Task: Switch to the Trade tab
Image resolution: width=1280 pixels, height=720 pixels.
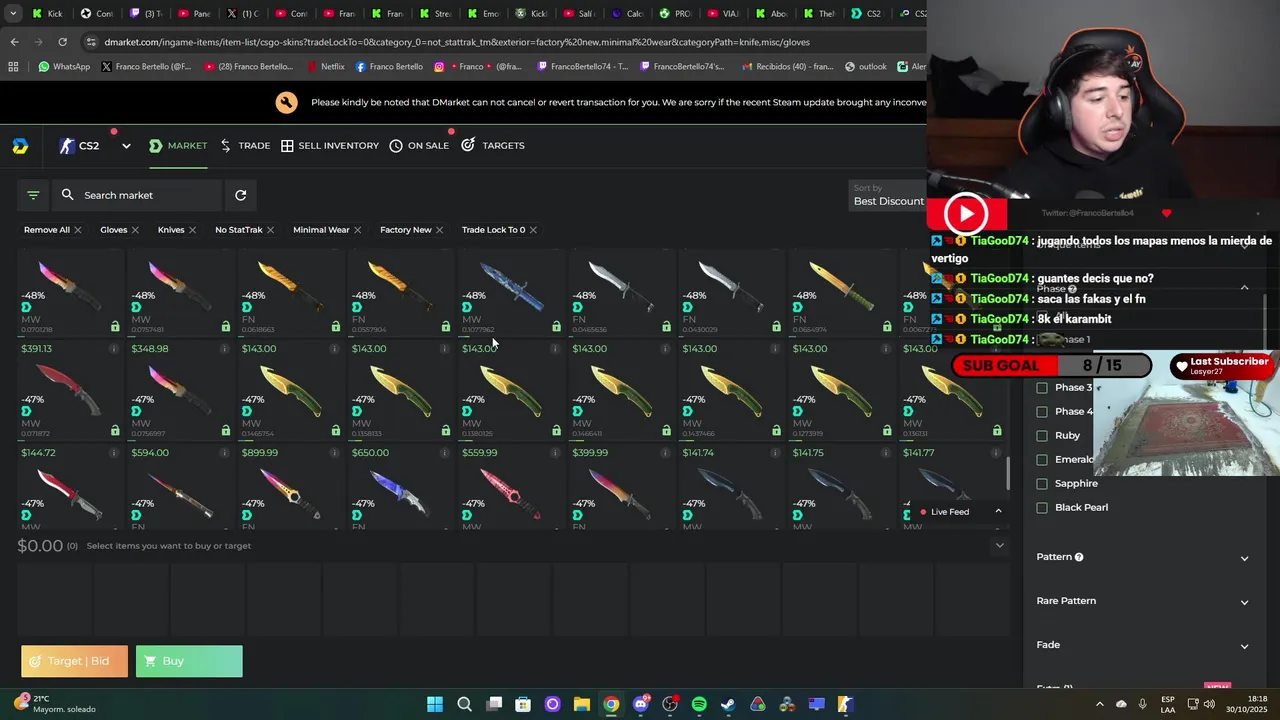Action: [x=245, y=146]
